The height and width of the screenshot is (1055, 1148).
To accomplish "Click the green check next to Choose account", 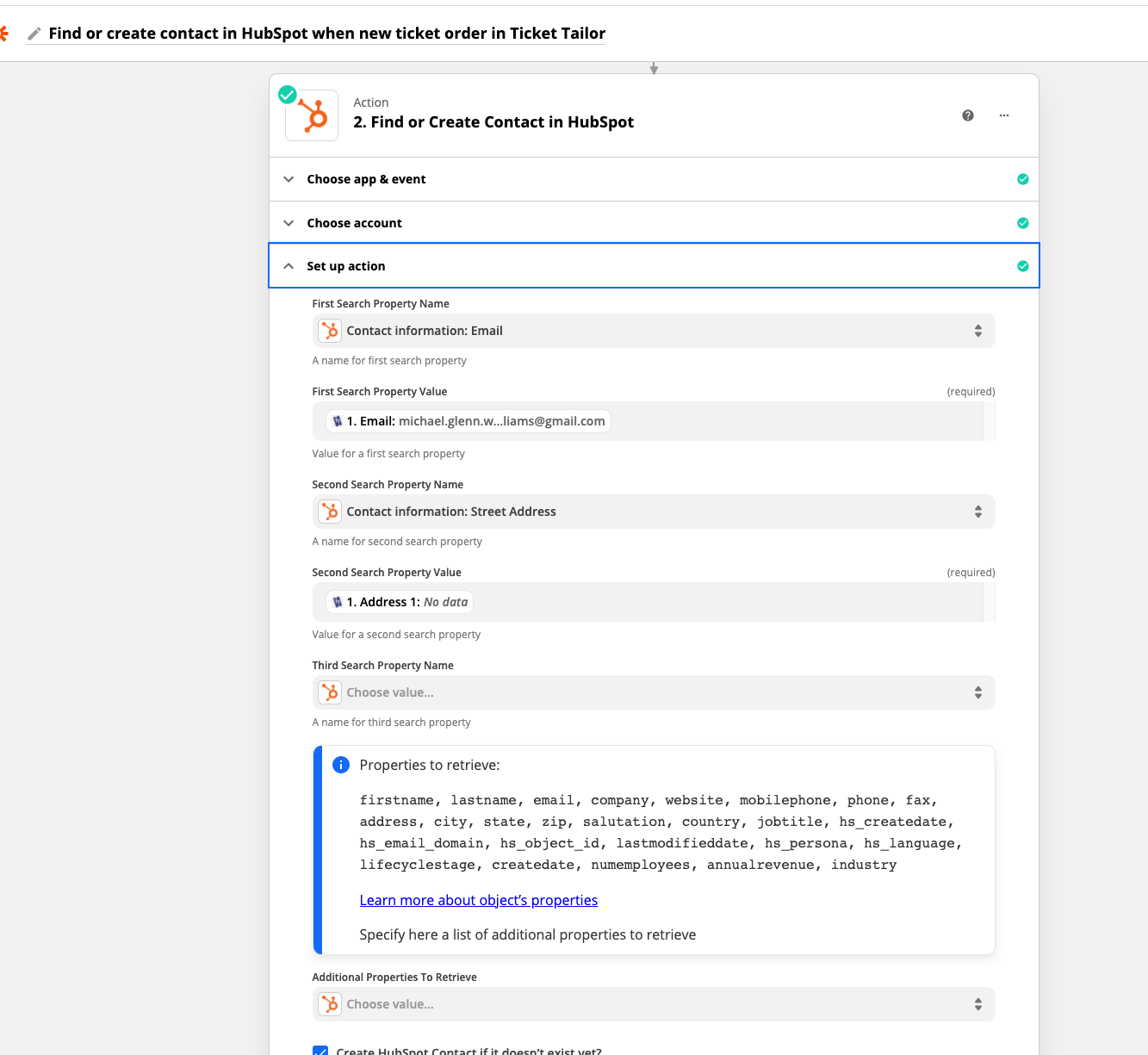I will 1023,223.
